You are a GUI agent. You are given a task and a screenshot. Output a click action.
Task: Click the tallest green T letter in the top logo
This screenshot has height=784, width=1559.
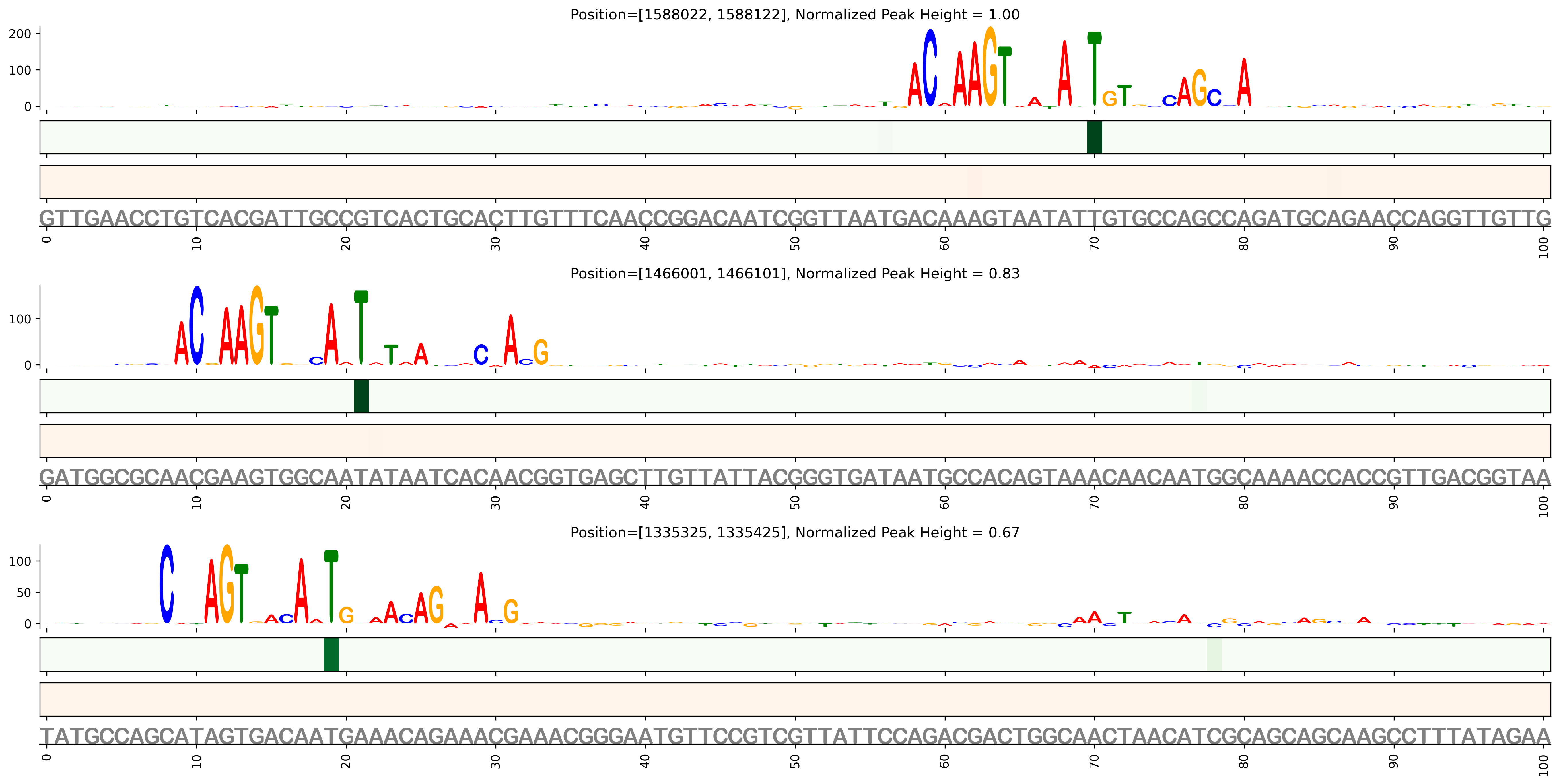click(1094, 68)
